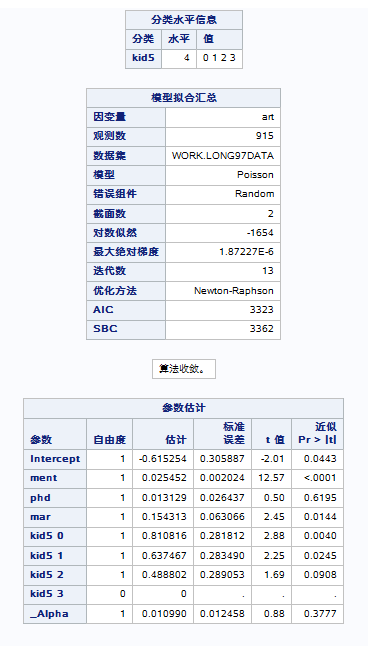Click the phd p-value '0.6195'

click(320, 498)
